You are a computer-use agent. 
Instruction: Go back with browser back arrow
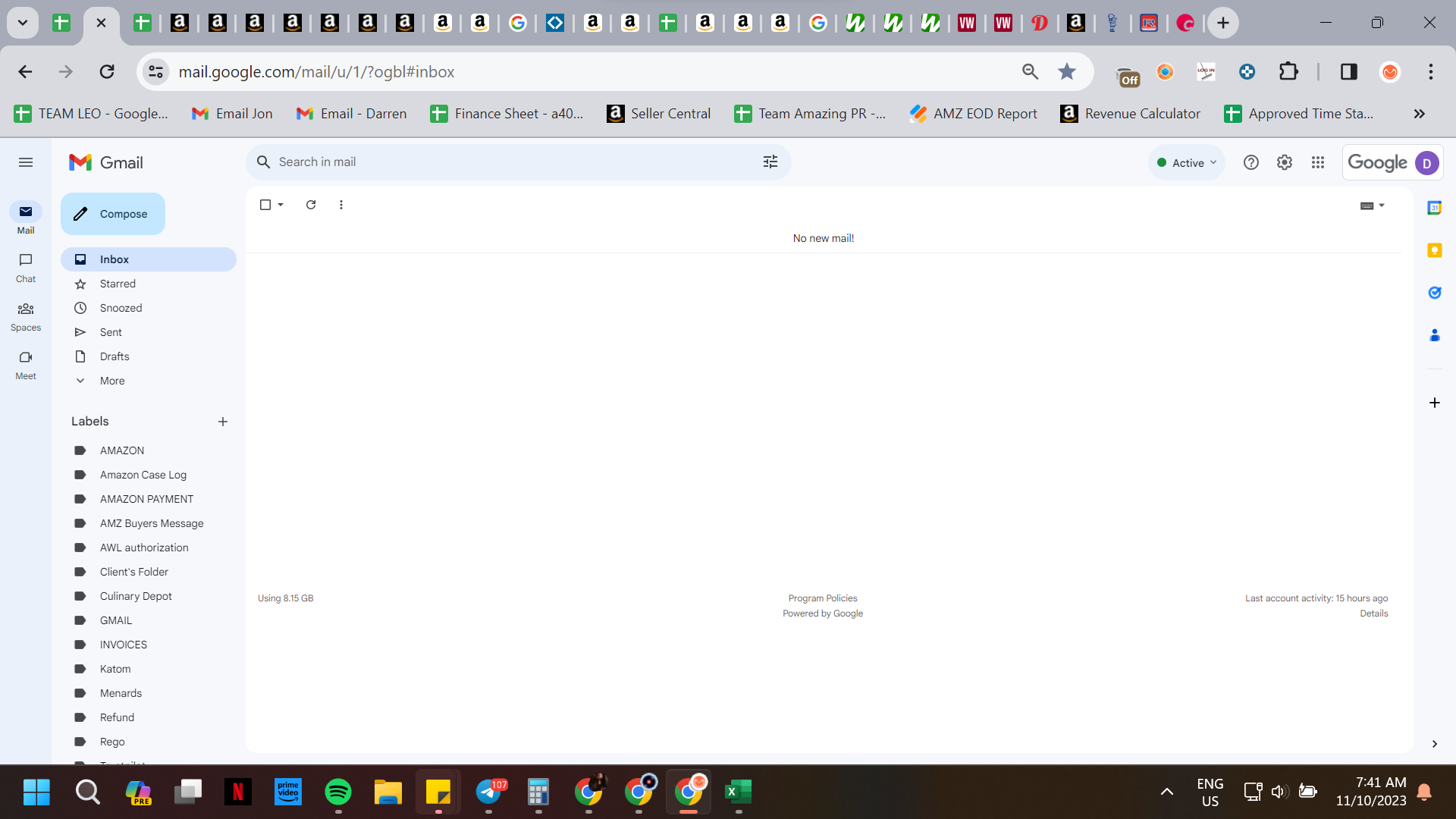point(26,71)
